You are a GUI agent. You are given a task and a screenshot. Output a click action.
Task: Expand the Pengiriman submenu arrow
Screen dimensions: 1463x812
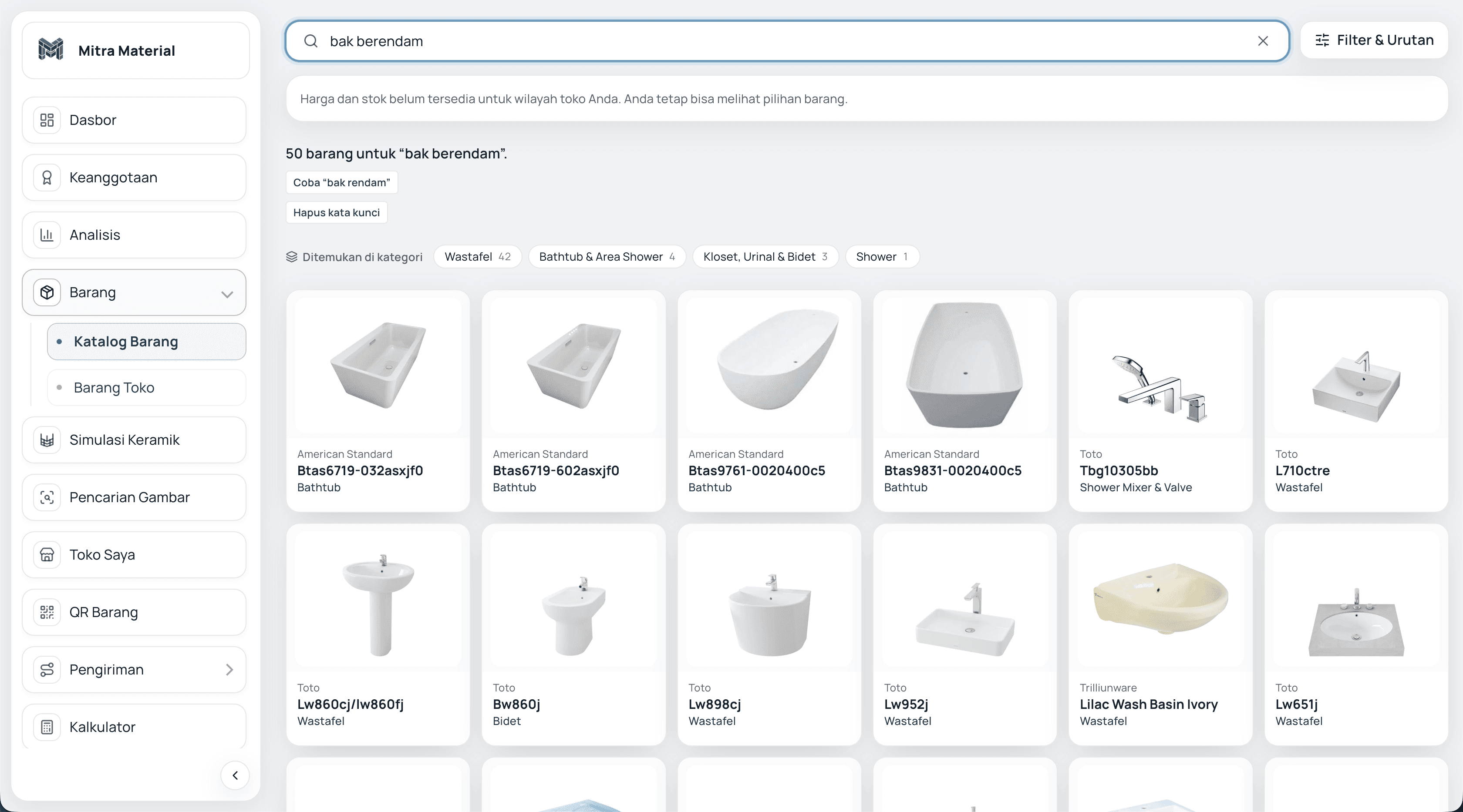229,670
